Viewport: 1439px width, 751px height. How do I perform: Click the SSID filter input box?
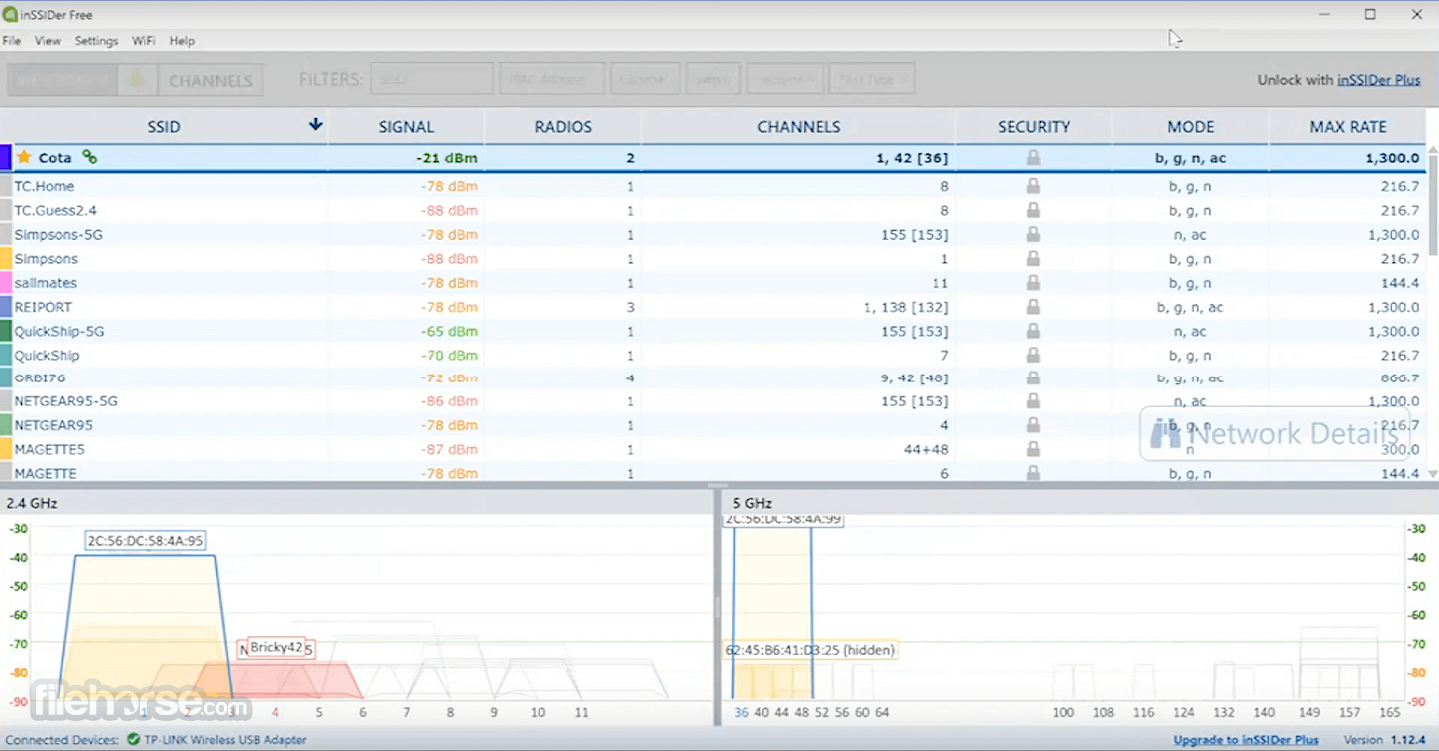pyautogui.click(x=432, y=79)
